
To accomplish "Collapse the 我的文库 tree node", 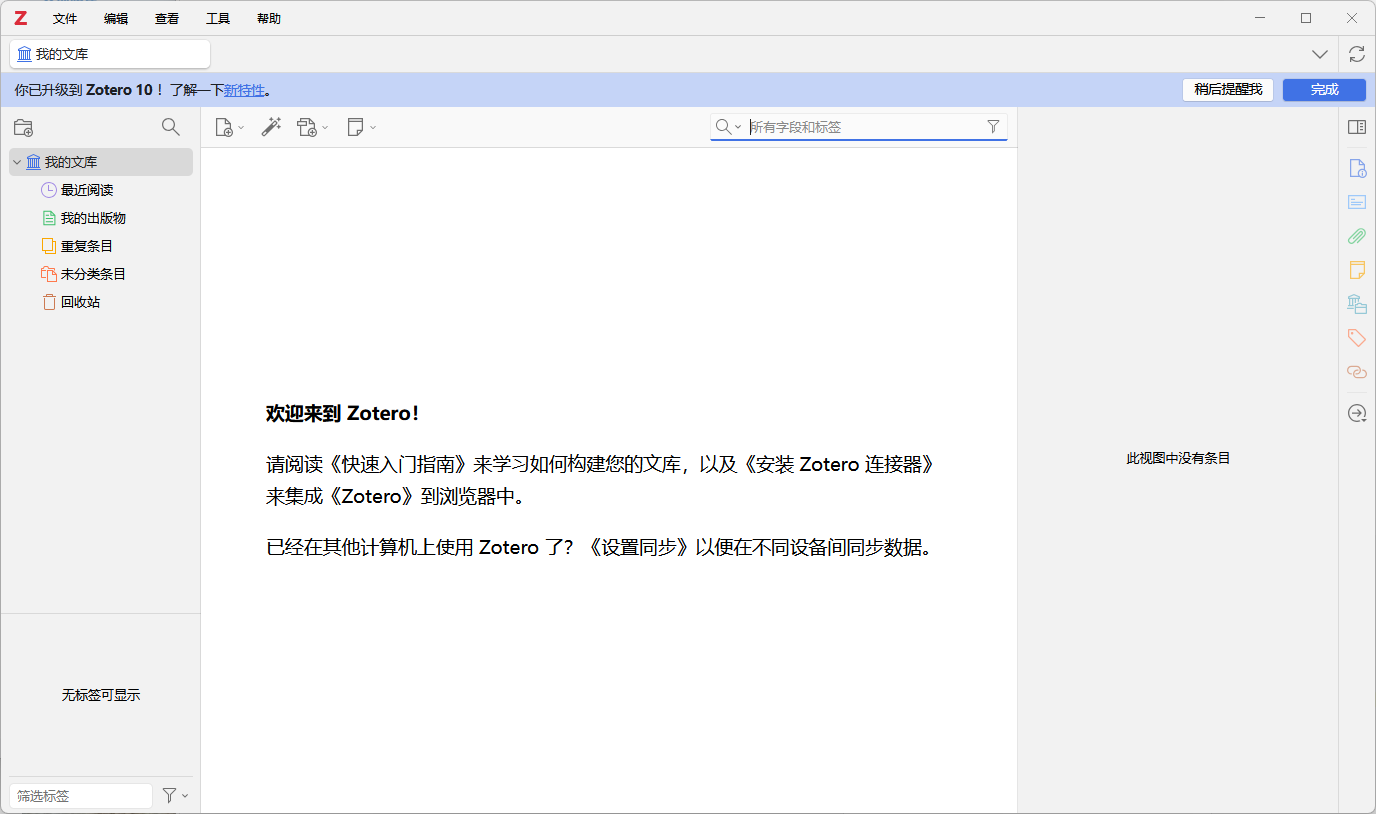I will (x=17, y=162).
